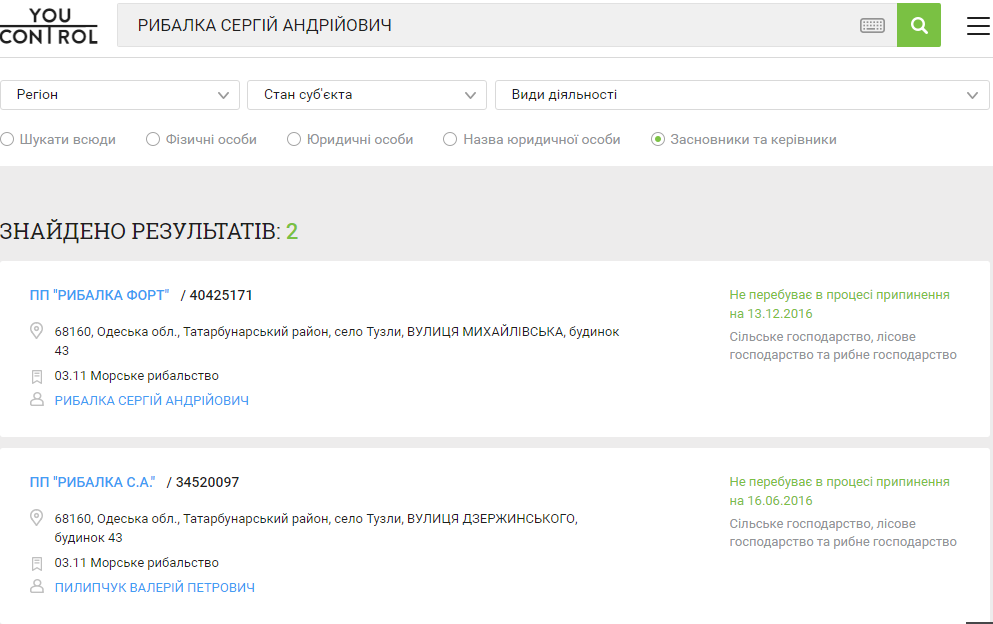Click the green magnifier search button
Screen dimensions: 993x624
[918, 25]
